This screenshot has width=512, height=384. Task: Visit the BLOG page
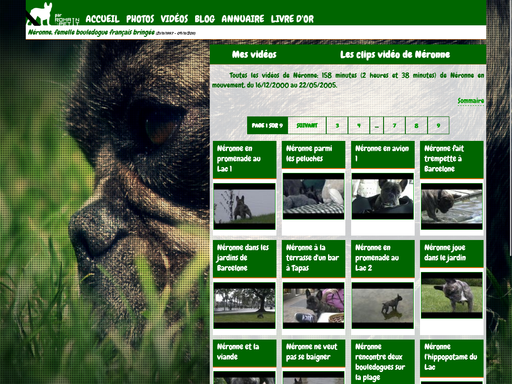(x=205, y=19)
